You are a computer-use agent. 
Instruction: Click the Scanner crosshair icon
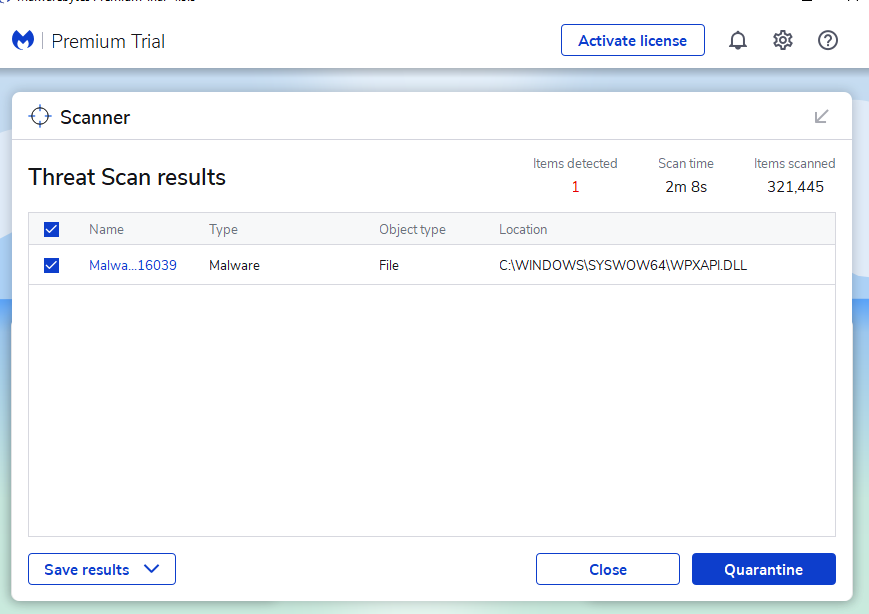click(x=40, y=116)
